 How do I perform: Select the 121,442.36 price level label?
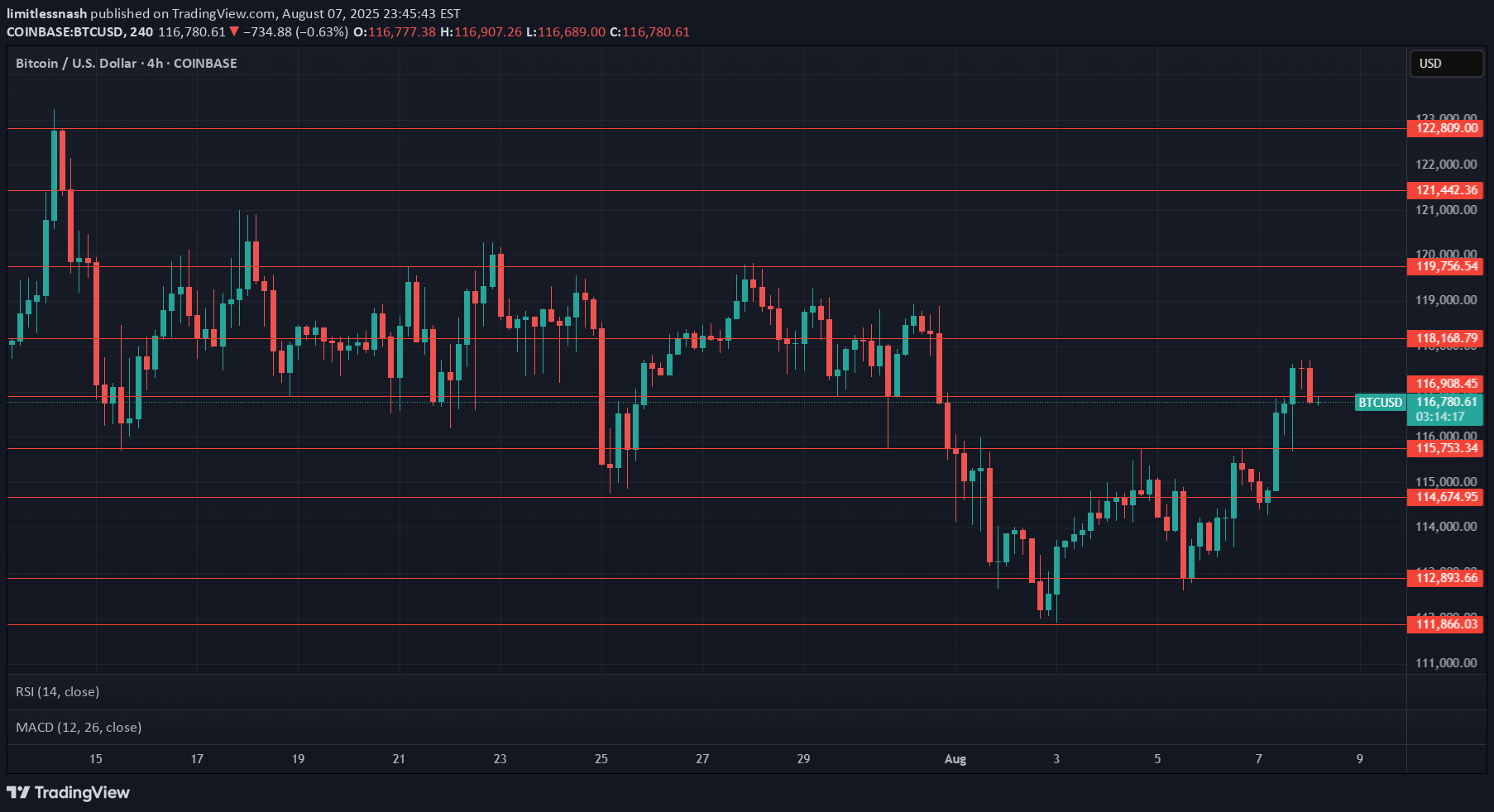click(1445, 190)
